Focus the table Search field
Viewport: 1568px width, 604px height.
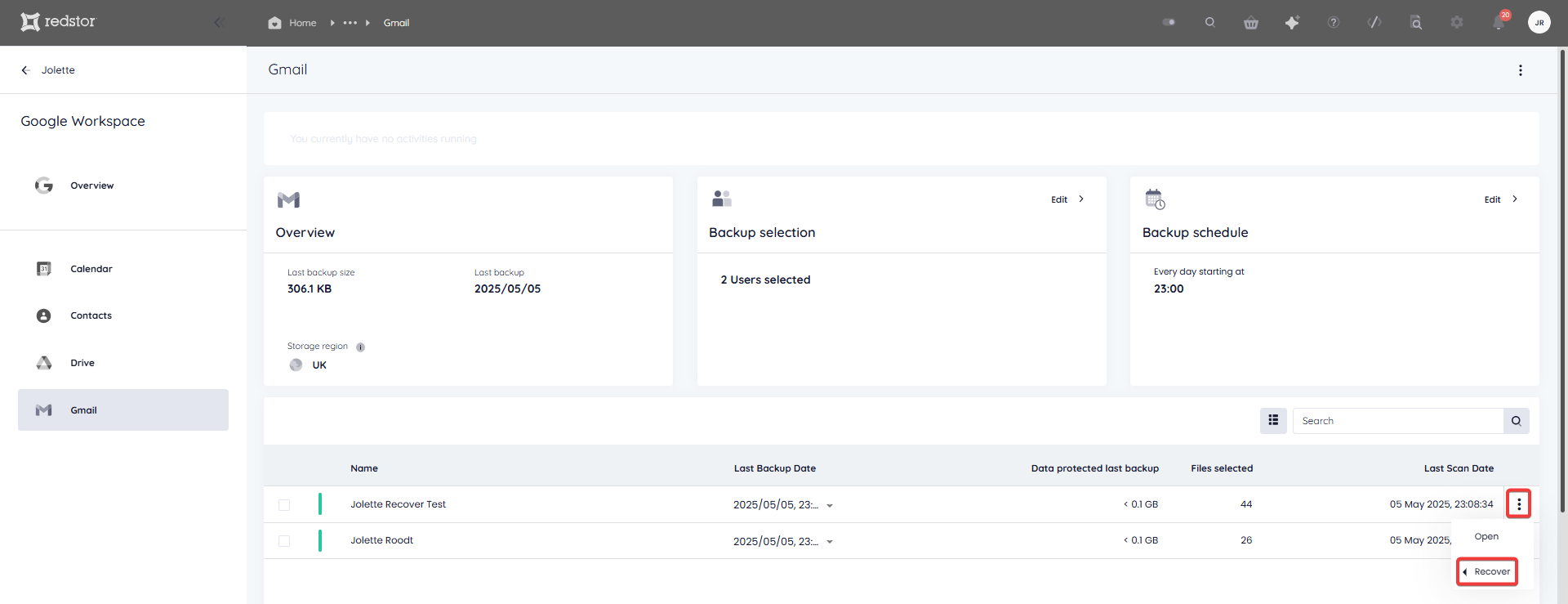coord(1398,421)
